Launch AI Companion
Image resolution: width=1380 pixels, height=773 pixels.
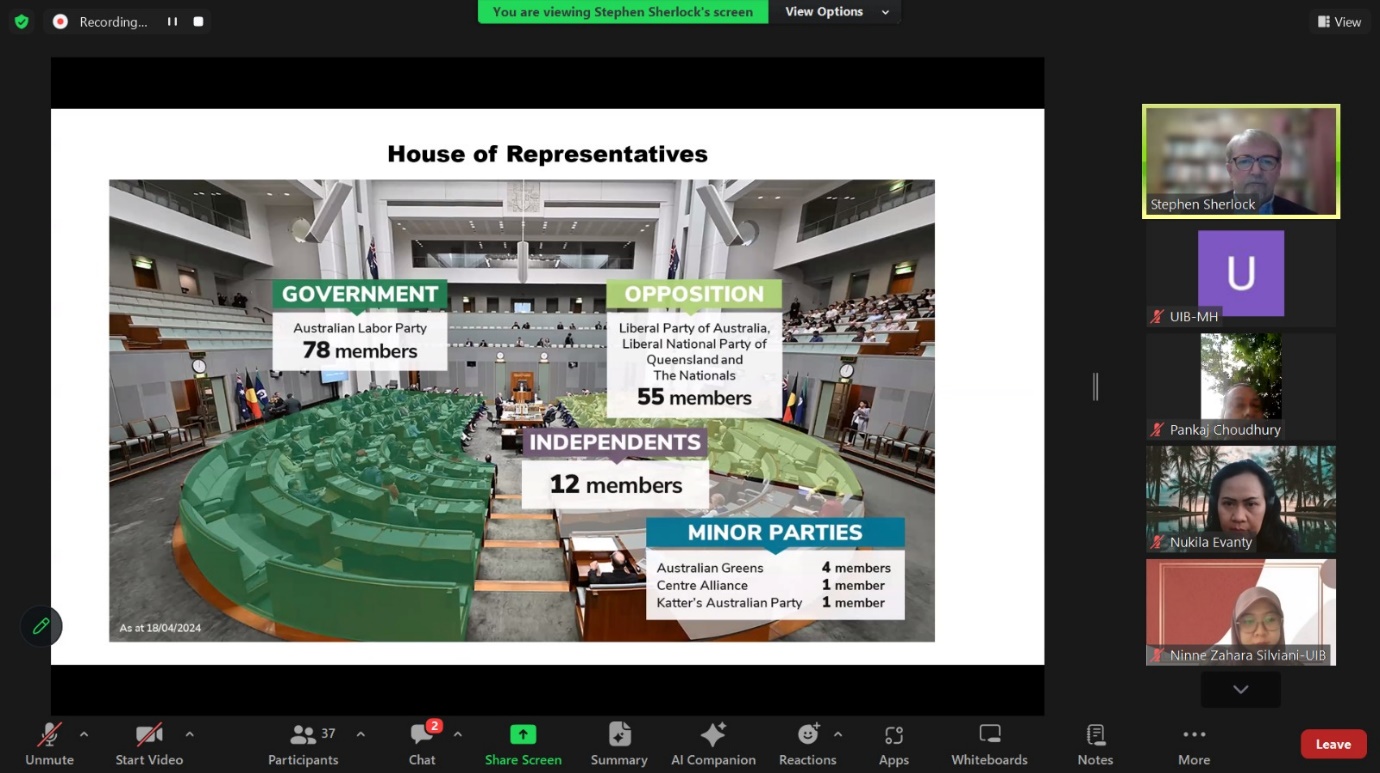click(713, 745)
